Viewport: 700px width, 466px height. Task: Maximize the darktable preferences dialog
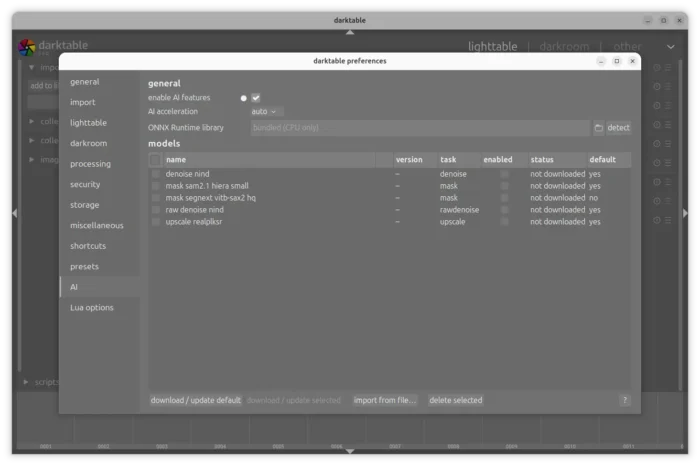click(617, 61)
